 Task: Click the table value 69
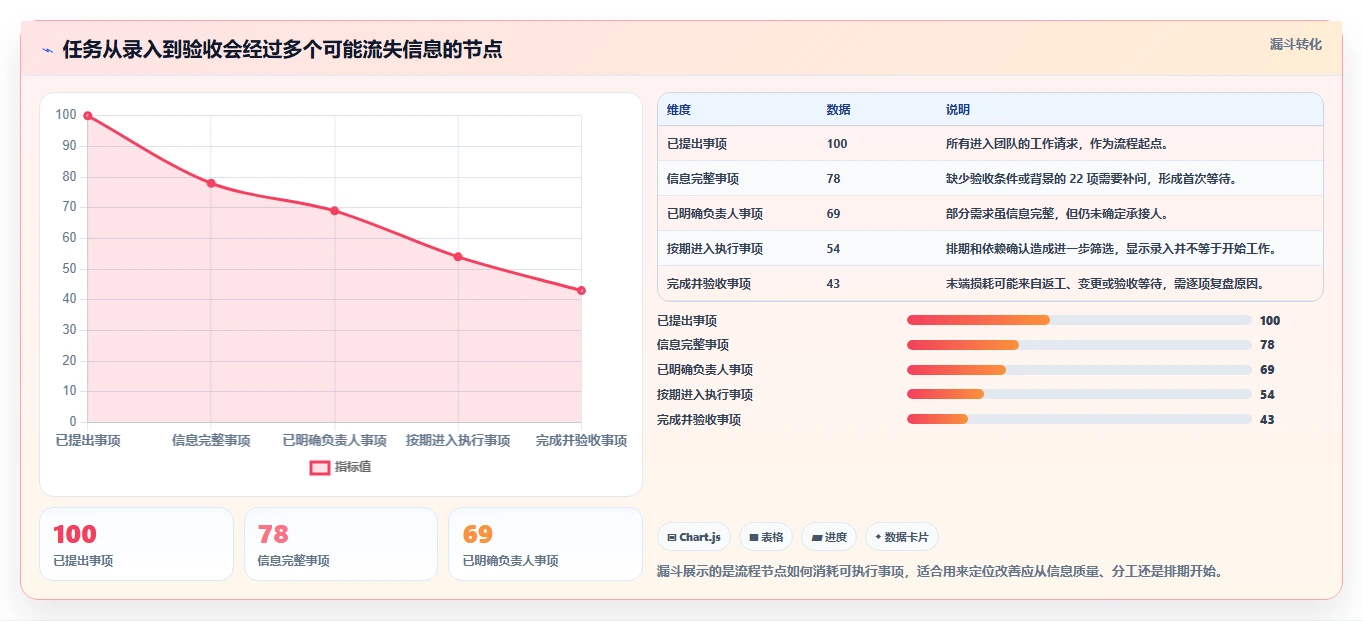834,214
